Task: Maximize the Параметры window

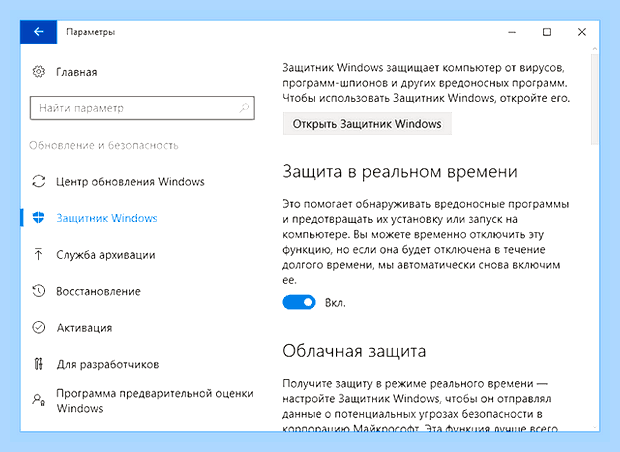Action: pos(547,32)
